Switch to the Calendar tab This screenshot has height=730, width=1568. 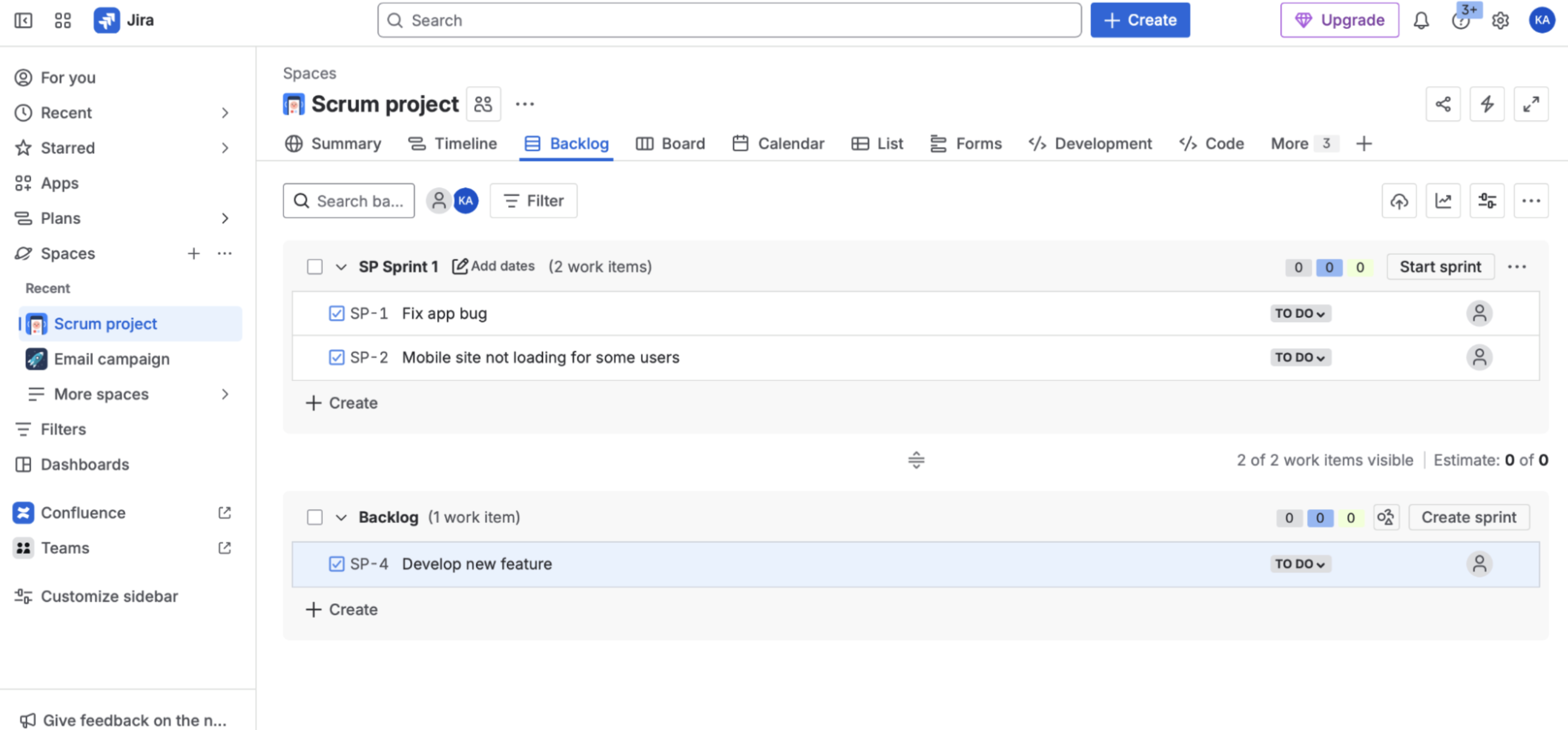(x=778, y=144)
